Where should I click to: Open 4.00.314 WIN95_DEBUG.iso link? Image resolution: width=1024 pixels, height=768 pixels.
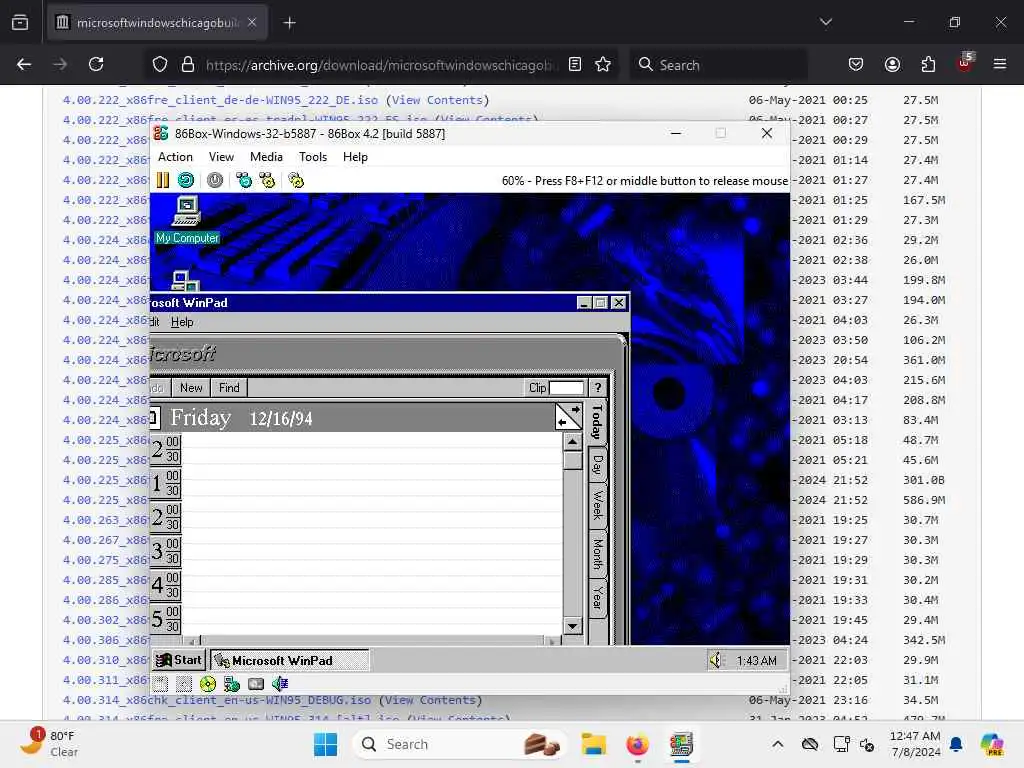click(x=217, y=700)
